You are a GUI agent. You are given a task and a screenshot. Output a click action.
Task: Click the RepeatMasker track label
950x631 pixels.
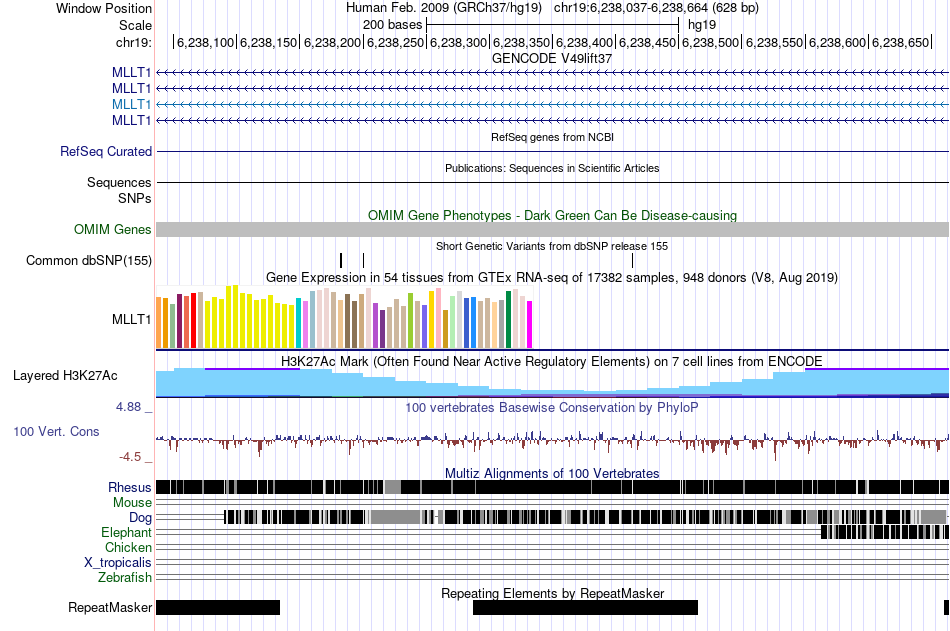pyautogui.click(x=110, y=607)
